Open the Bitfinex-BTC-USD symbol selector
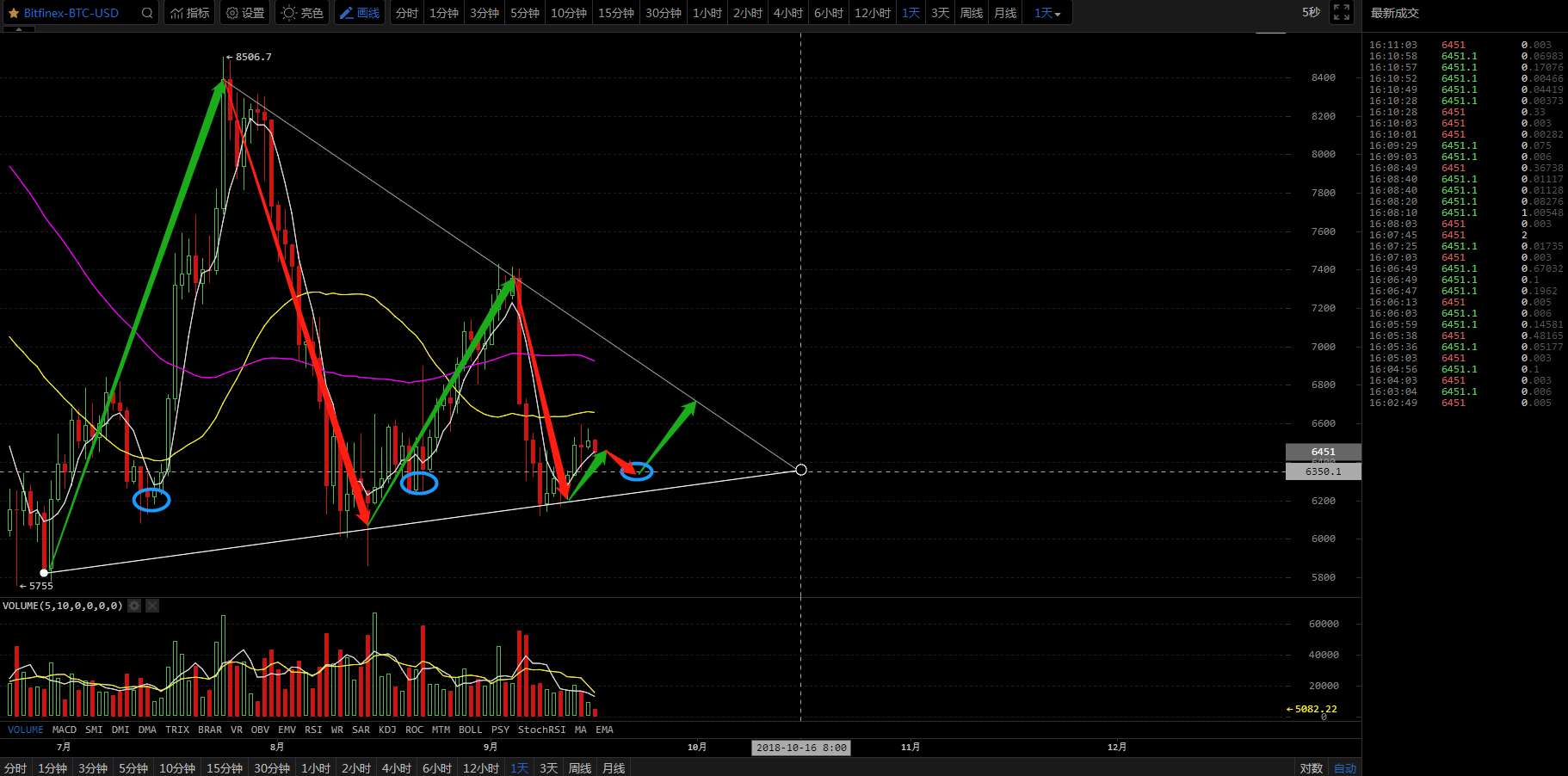Image resolution: width=1568 pixels, height=776 pixels. (71, 13)
